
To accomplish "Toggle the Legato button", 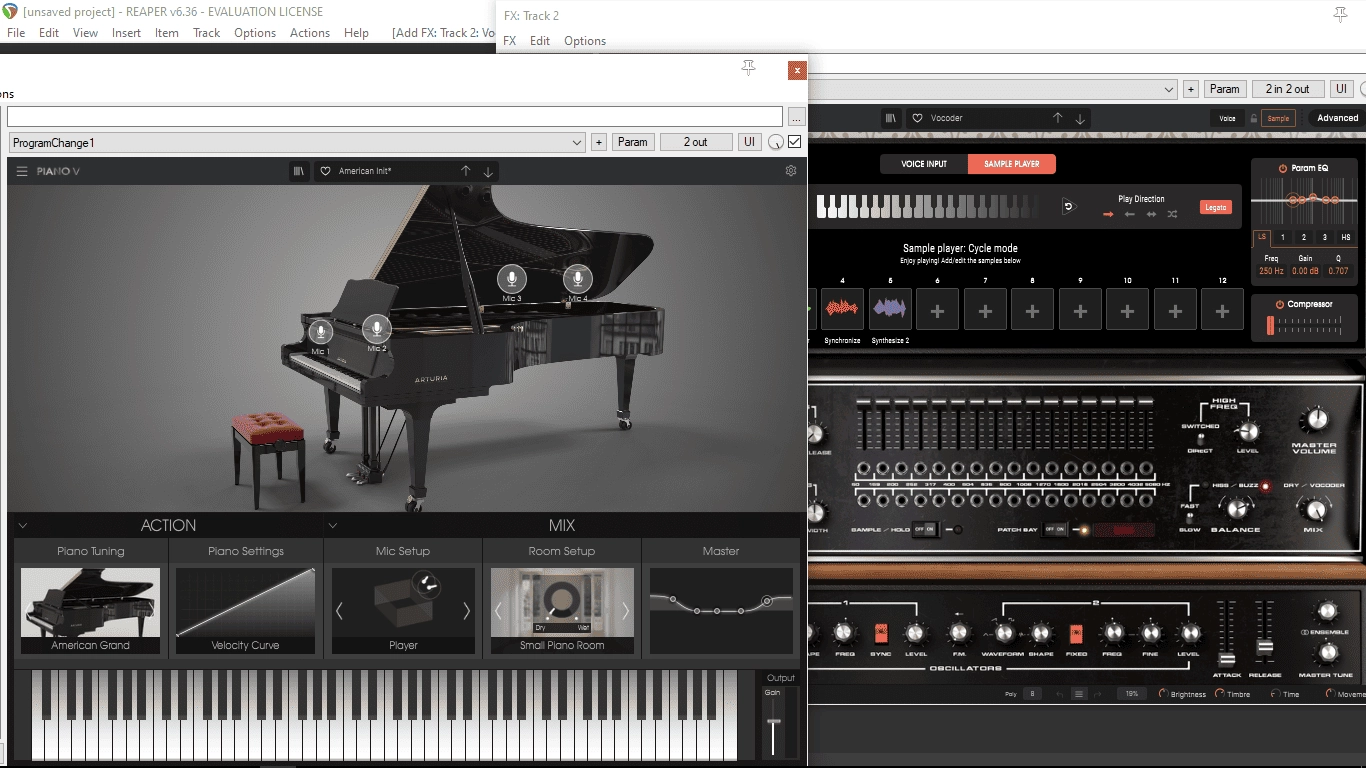I will click(x=1215, y=207).
